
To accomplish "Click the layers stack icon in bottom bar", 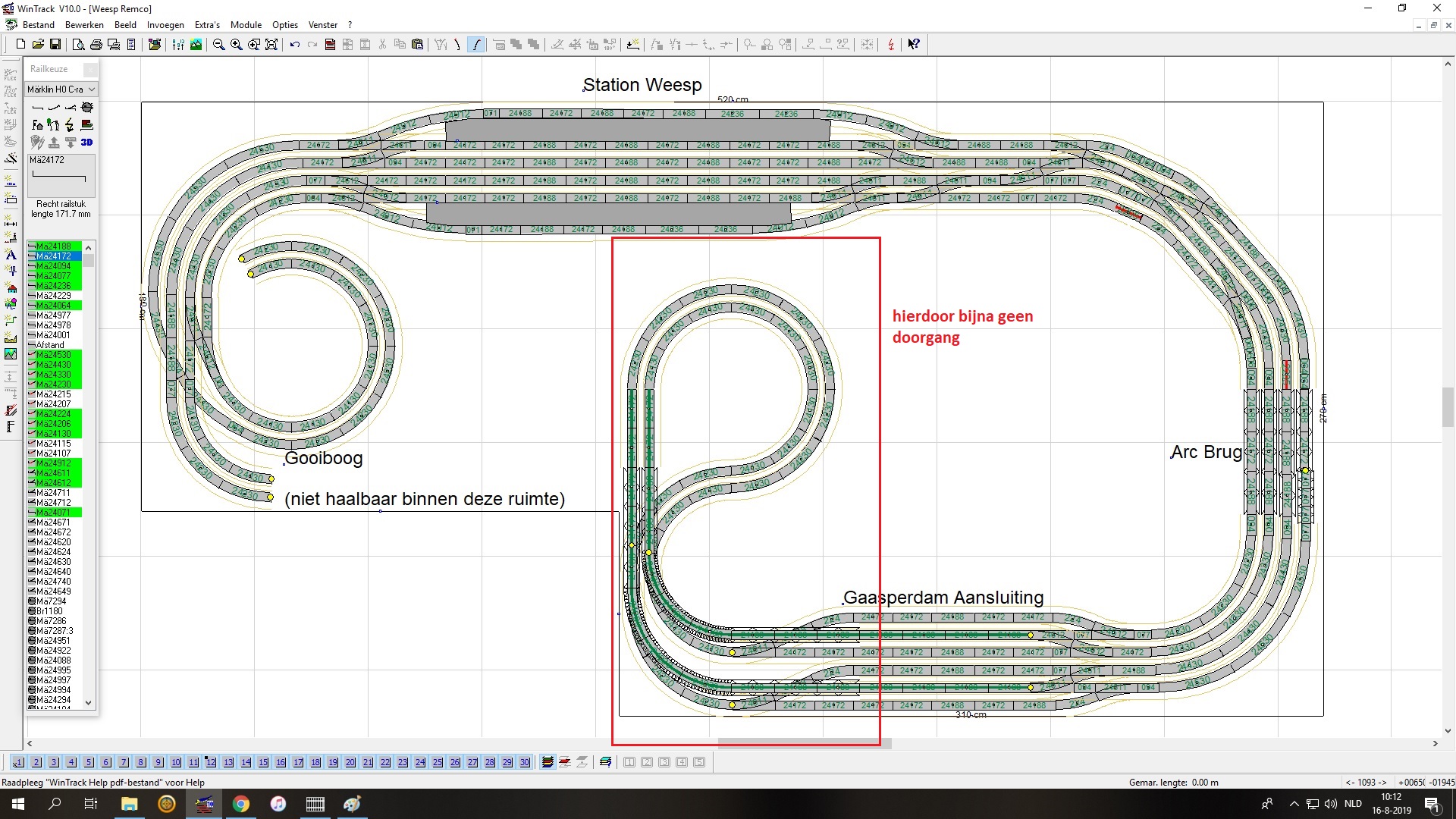I will [x=547, y=762].
